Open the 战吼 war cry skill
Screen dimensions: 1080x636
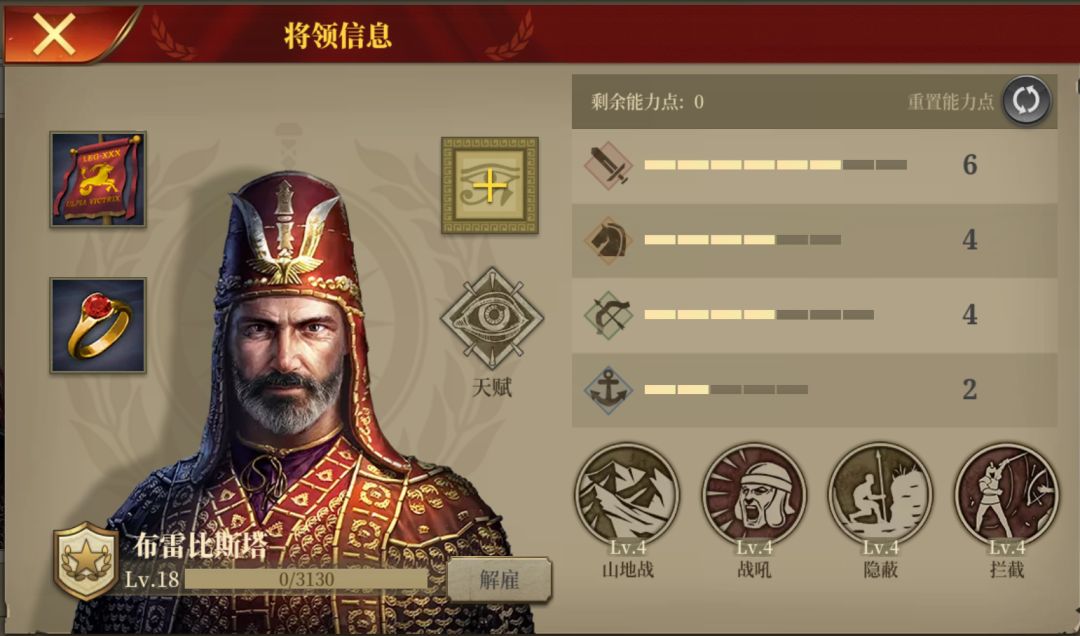coord(754,495)
